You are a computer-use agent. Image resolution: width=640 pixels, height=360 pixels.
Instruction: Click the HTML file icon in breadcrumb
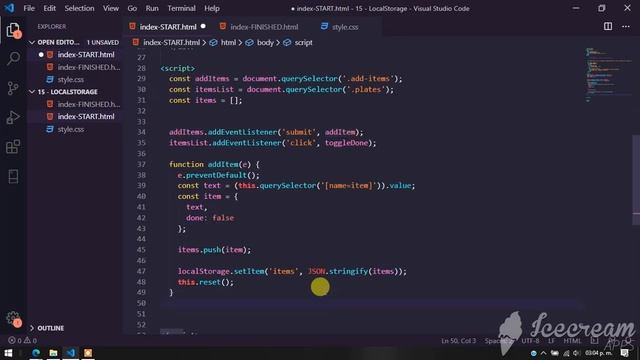[136, 42]
